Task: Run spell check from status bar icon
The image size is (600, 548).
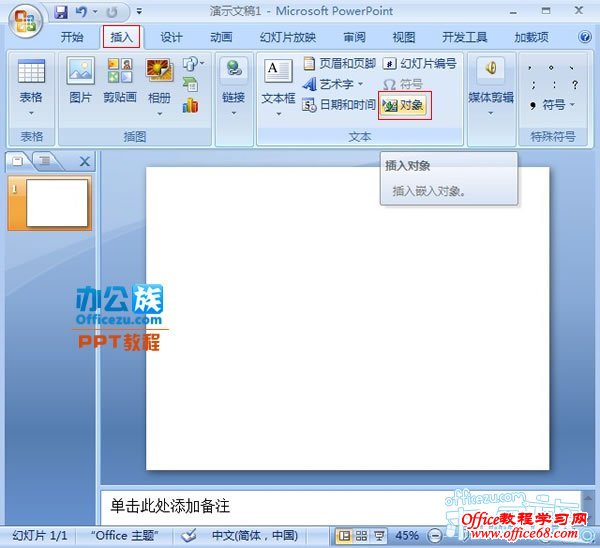Action: [x=189, y=536]
